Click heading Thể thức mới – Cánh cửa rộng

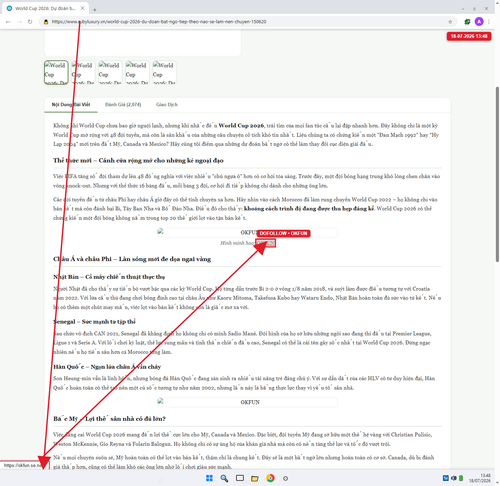click(x=138, y=160)
